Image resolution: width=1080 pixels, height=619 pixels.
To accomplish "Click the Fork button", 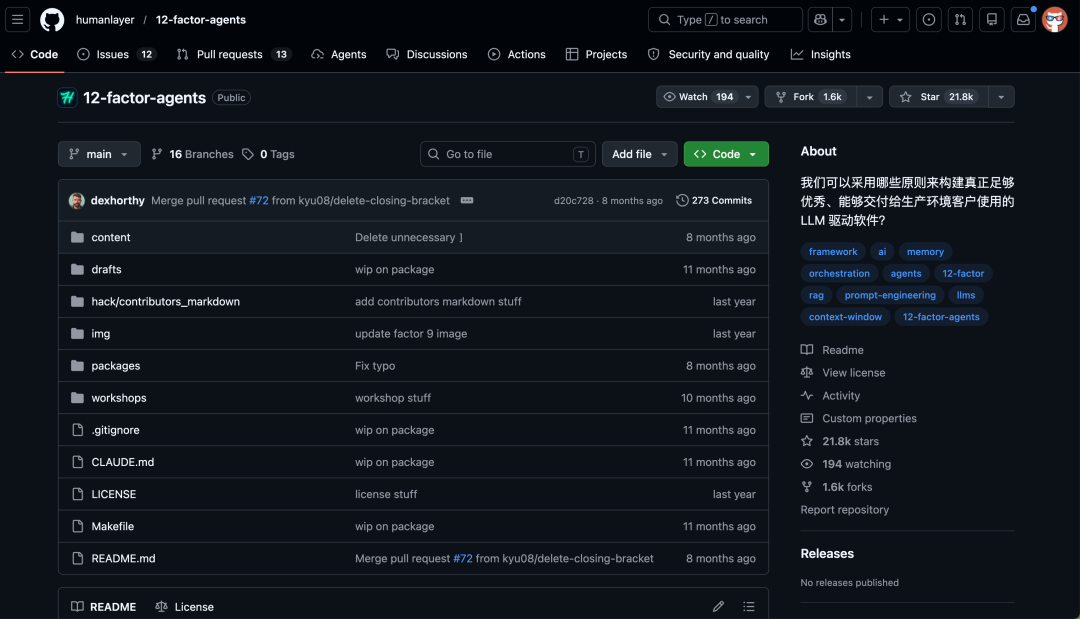I will [x=810, y=97].
